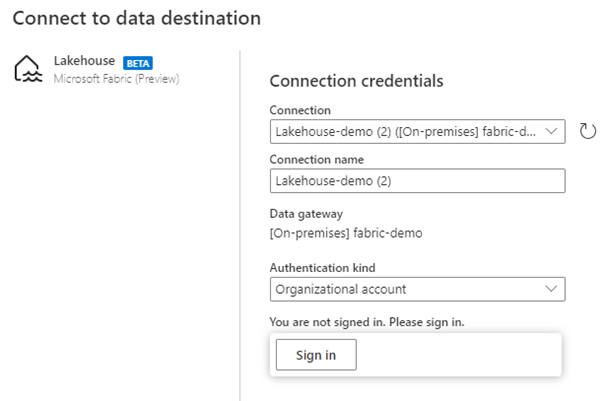Screen dimensions: 605x401
Task: Click the Authentication kind chevron arrow
Action: (551, 289)
